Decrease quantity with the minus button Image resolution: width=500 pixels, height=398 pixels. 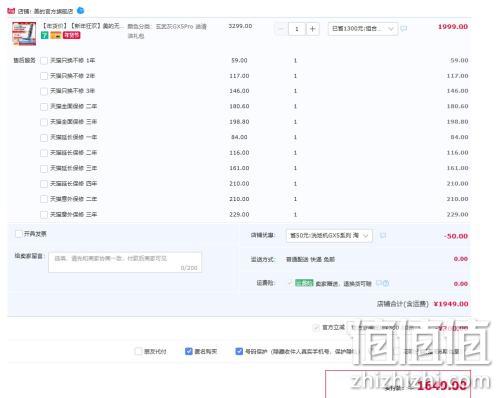pos(281,29)
